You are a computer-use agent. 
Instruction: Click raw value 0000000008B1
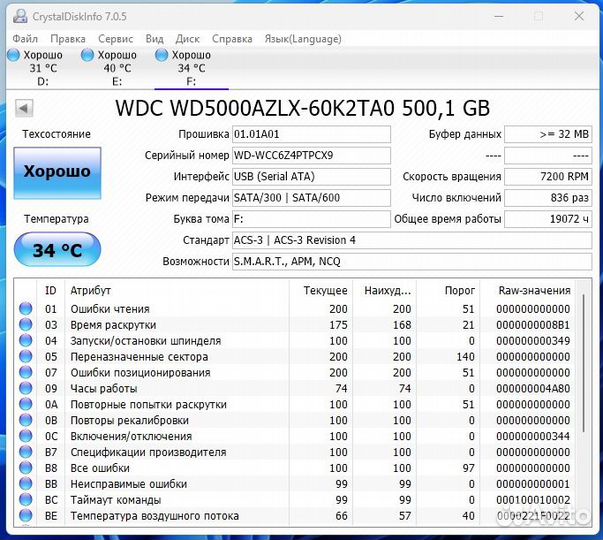pyautogui.click(x=533, y=325)
